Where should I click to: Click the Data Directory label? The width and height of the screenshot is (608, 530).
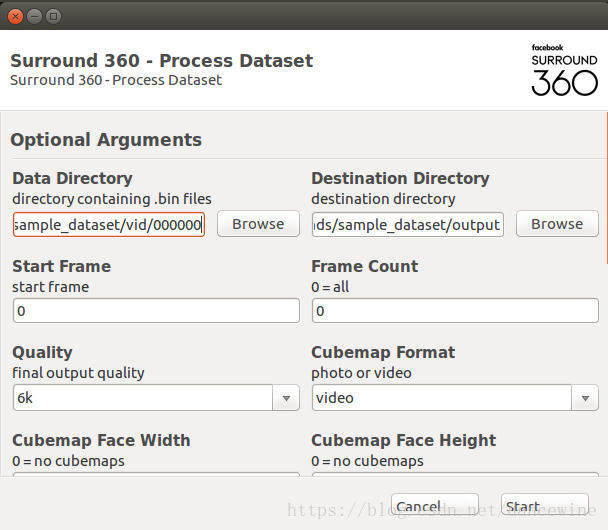(72, 178)
